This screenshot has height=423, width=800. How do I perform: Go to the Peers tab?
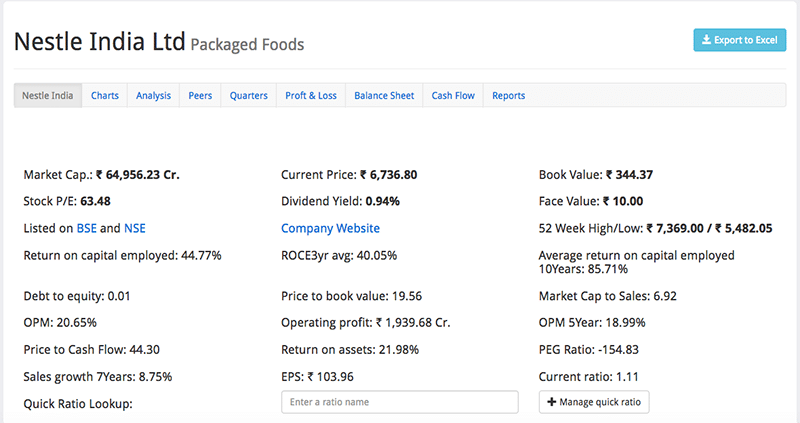(200, 95)
